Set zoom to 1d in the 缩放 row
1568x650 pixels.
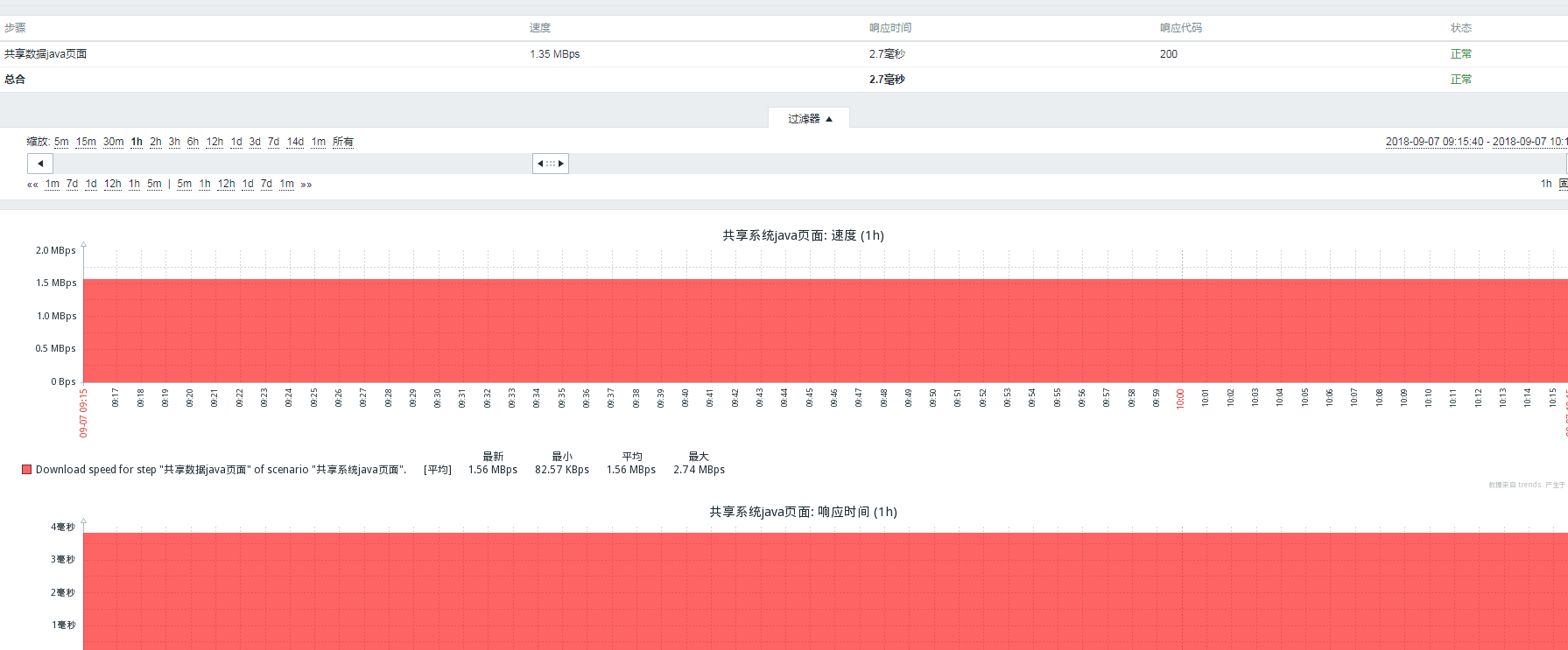[x=236, y=142]
